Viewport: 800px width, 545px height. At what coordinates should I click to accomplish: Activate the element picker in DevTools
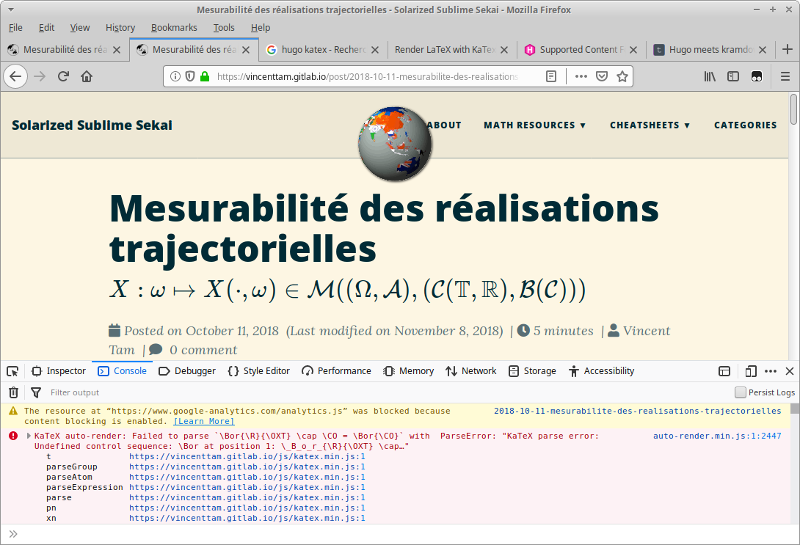(13, 371)
